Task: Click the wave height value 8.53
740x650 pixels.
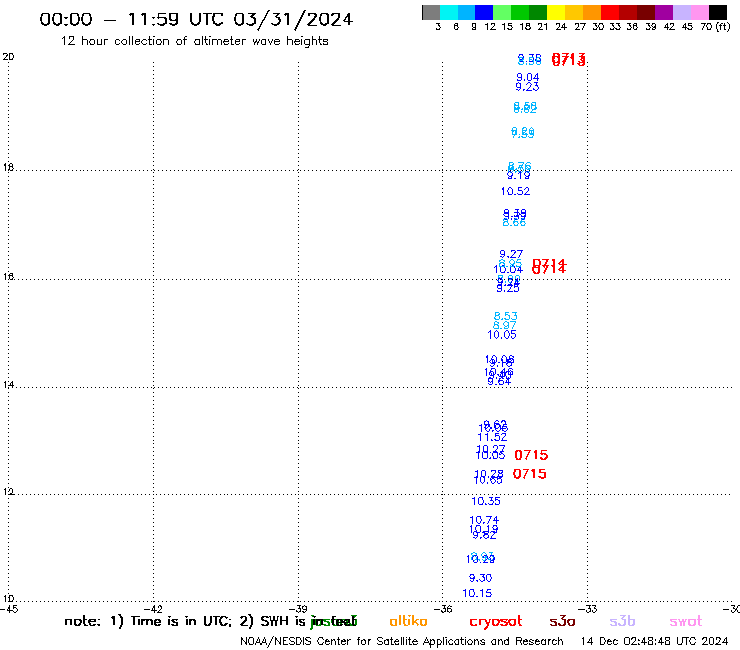Action: pos(505,316)
